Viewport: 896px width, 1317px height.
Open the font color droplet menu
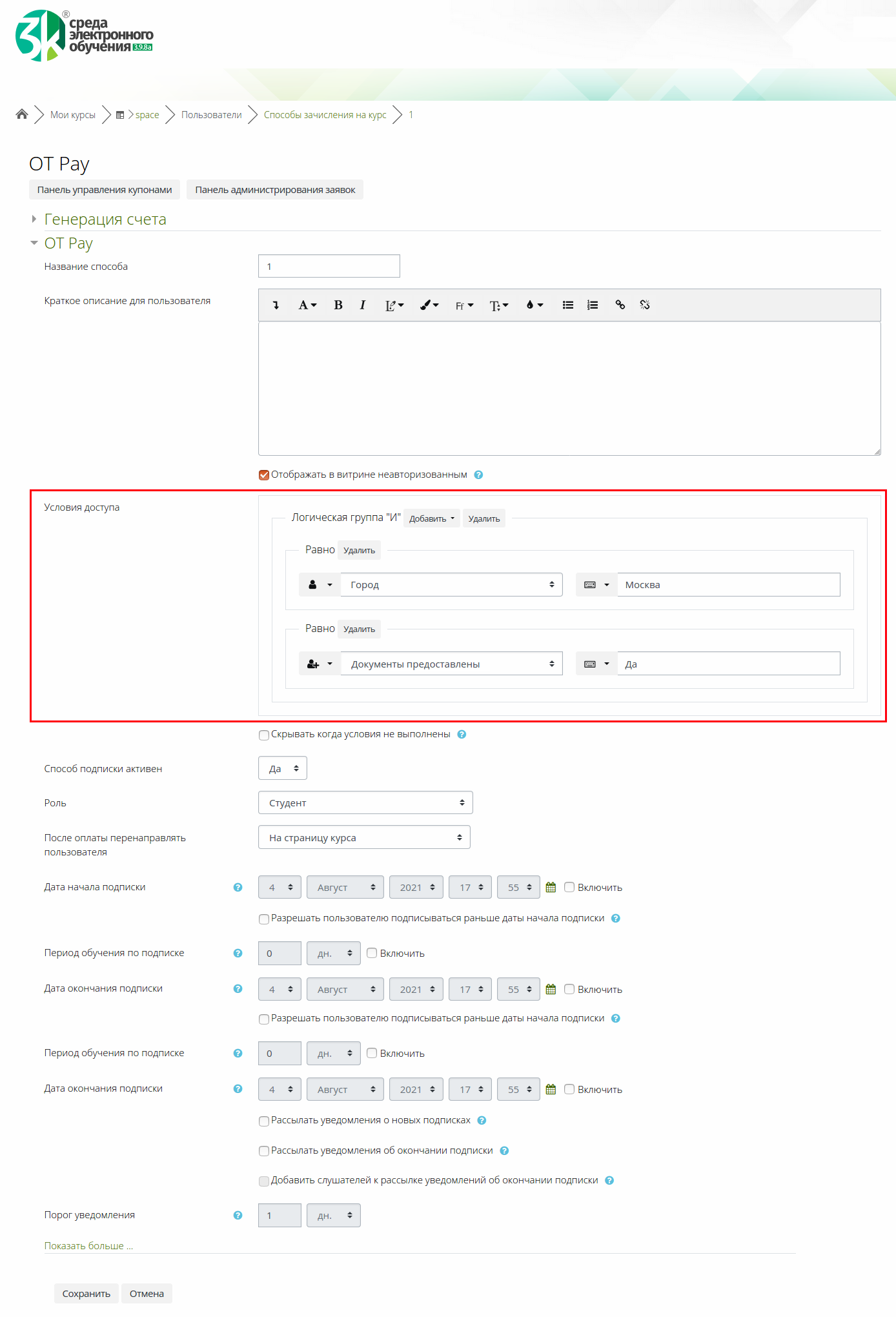[535, 305]
